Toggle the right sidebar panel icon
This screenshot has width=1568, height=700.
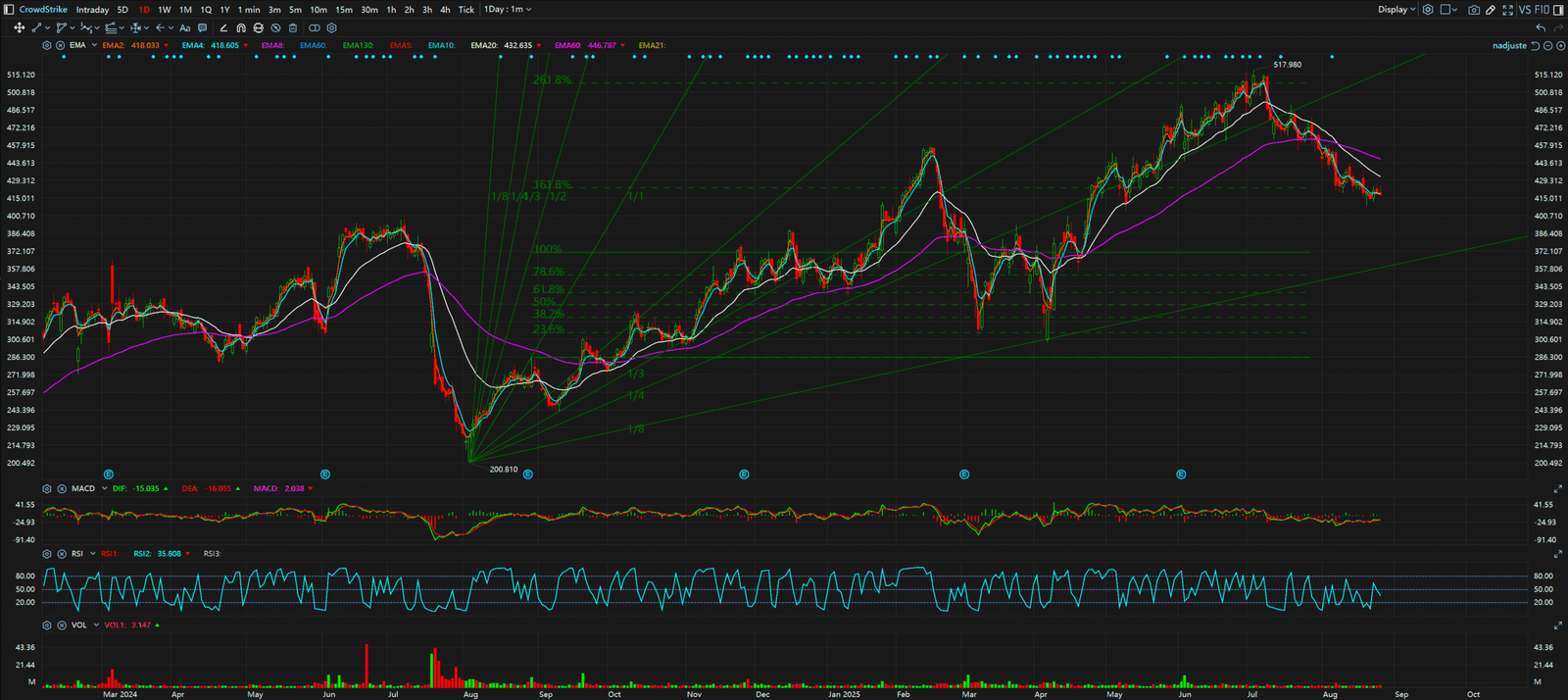click(1558, 10)
